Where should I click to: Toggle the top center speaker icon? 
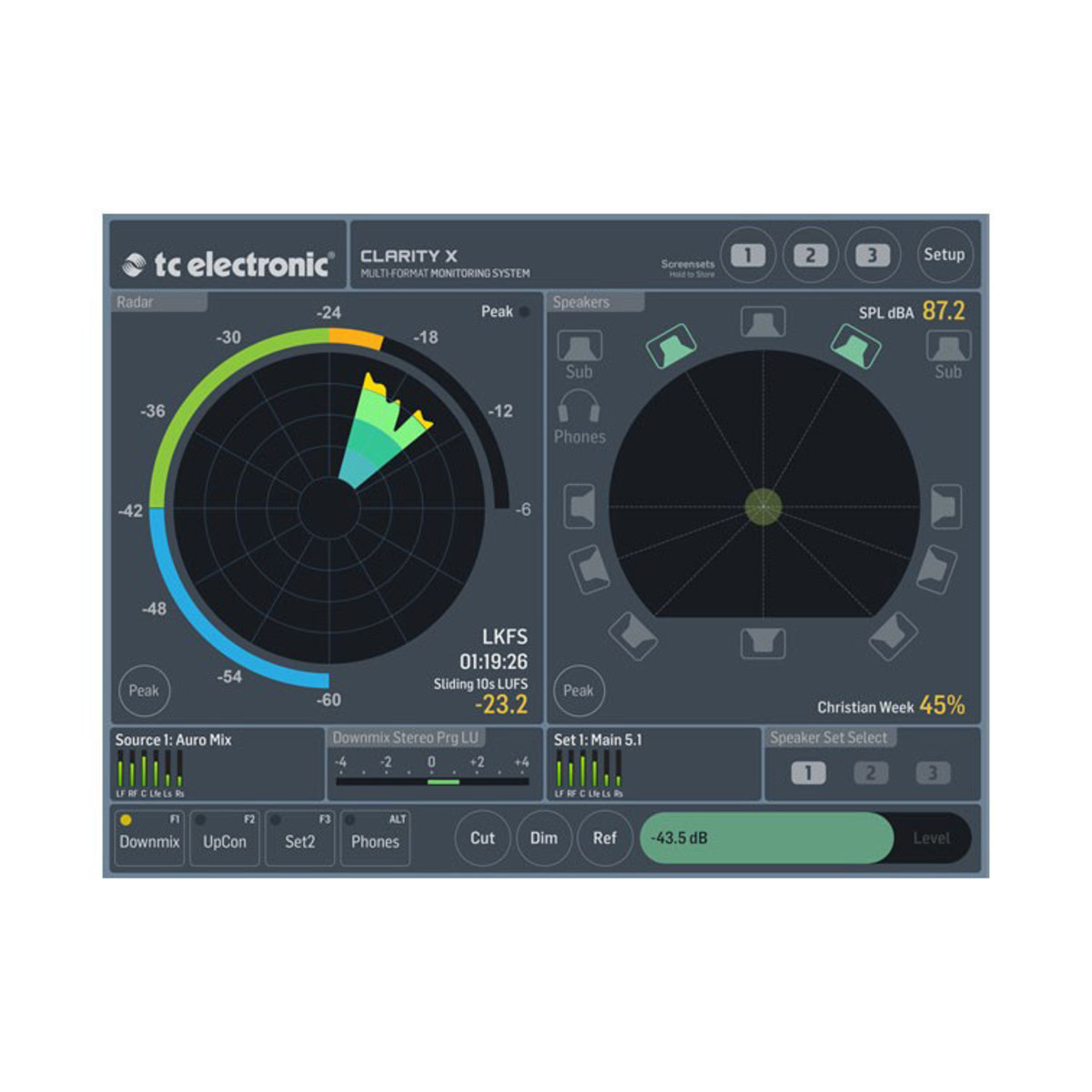click(763, 322)
